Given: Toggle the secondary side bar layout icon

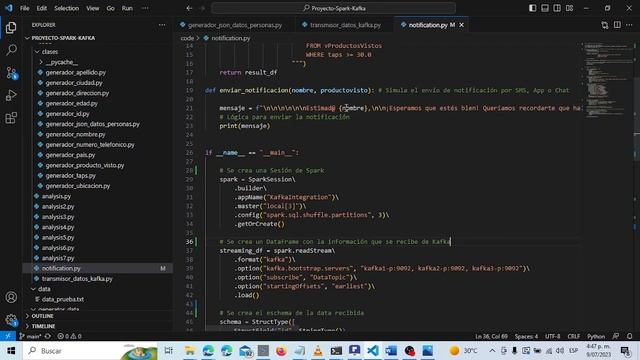Looking at the screenshot, I should 557,8.
